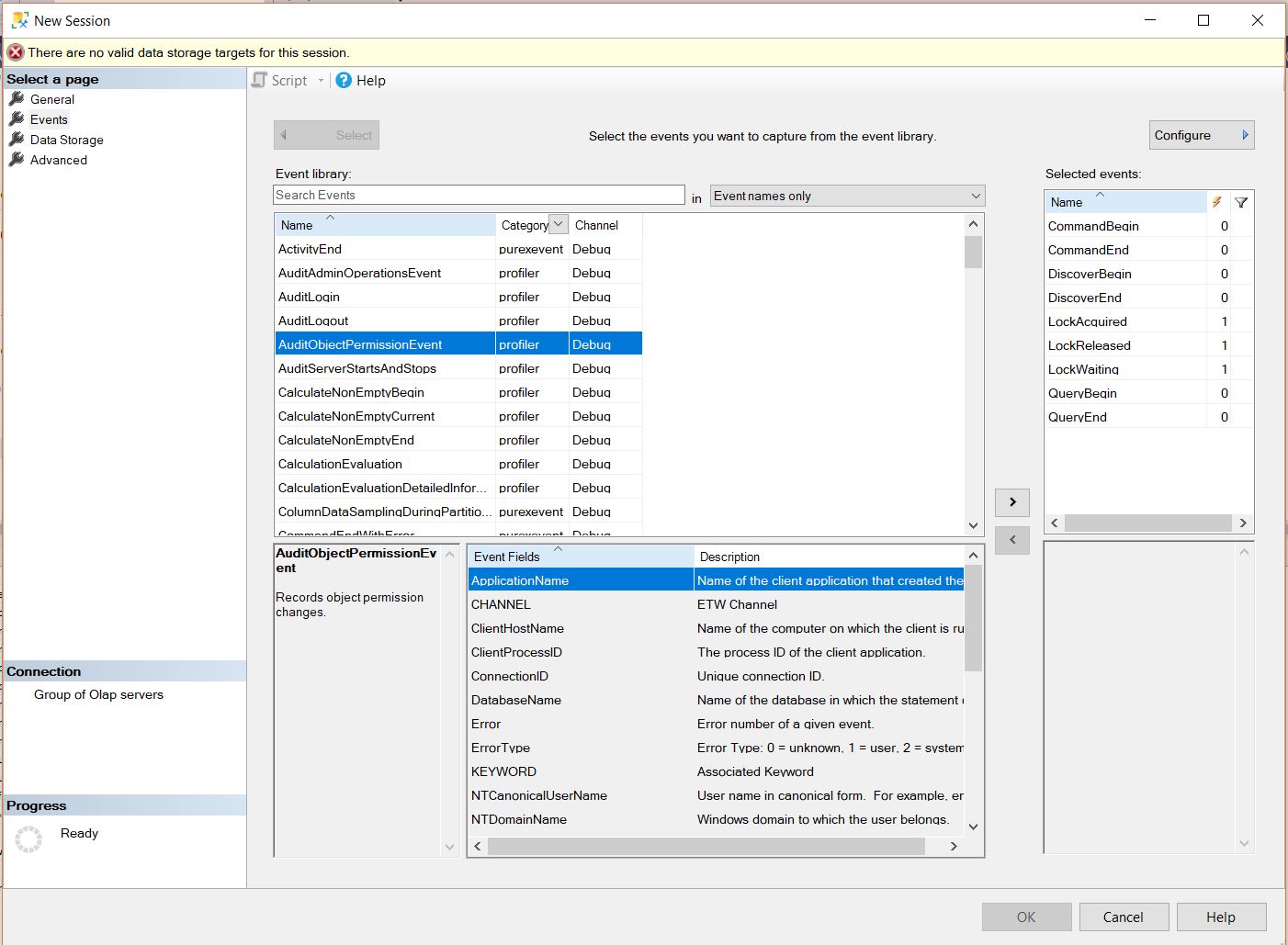Select the AuditServerStartsAndStops row

458,368
